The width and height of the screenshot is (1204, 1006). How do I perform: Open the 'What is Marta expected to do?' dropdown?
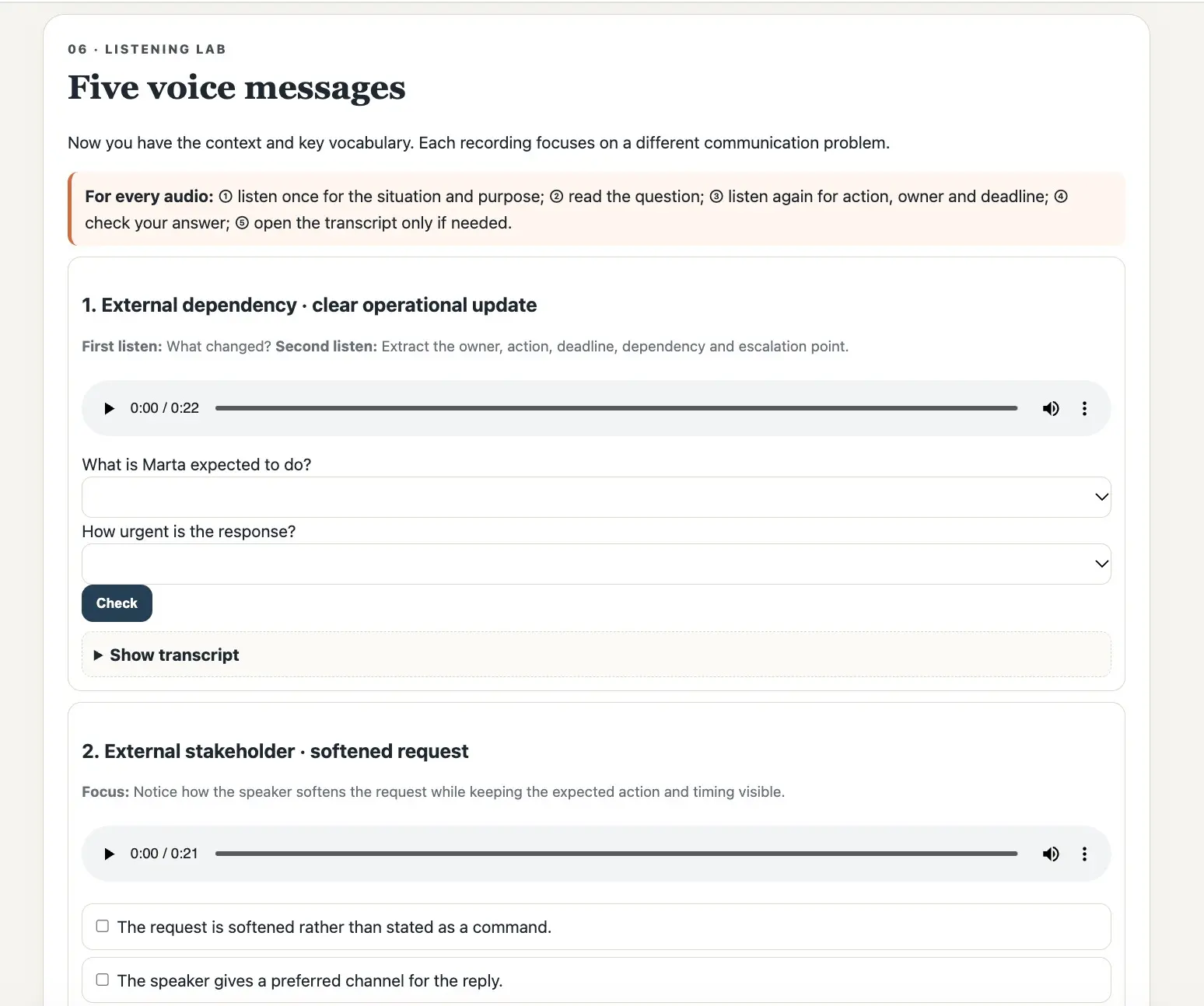pos(597,497)
